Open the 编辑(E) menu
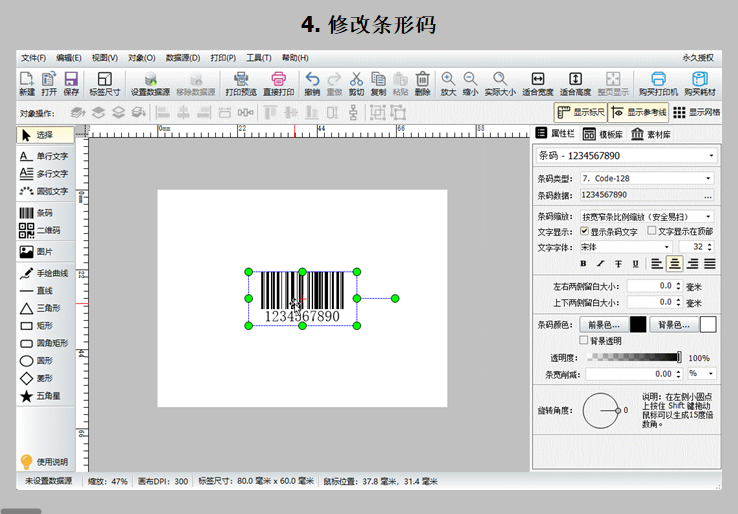 [x=69, y=58]
